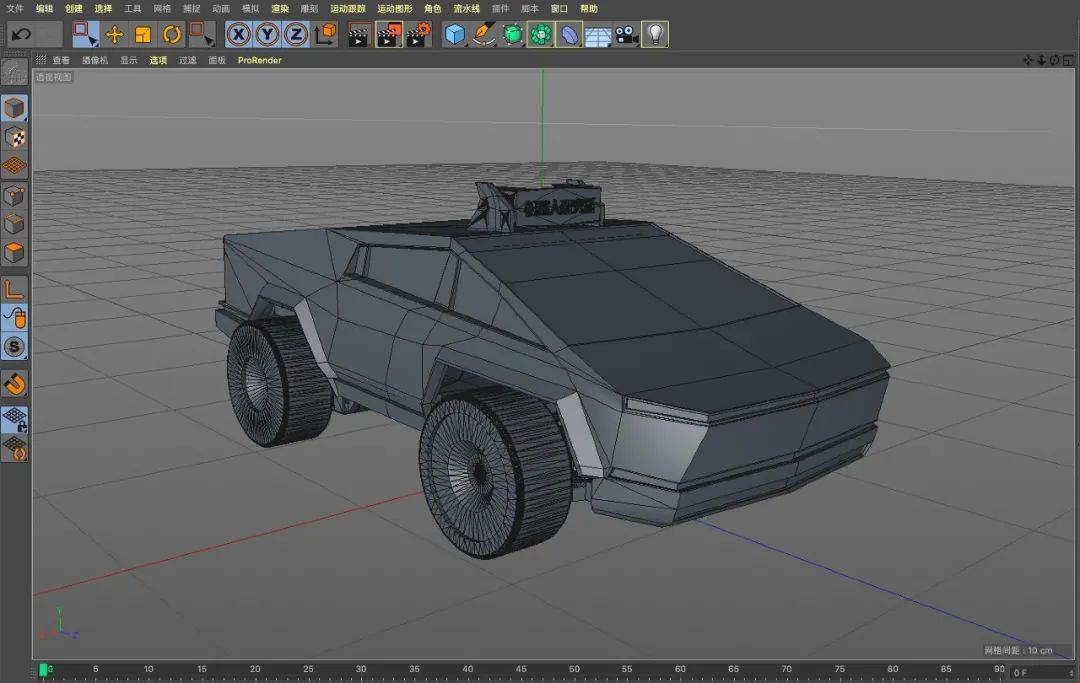1080x683 pixels.
Task: Toggle the X axis lock
Action: coord(238,34)
